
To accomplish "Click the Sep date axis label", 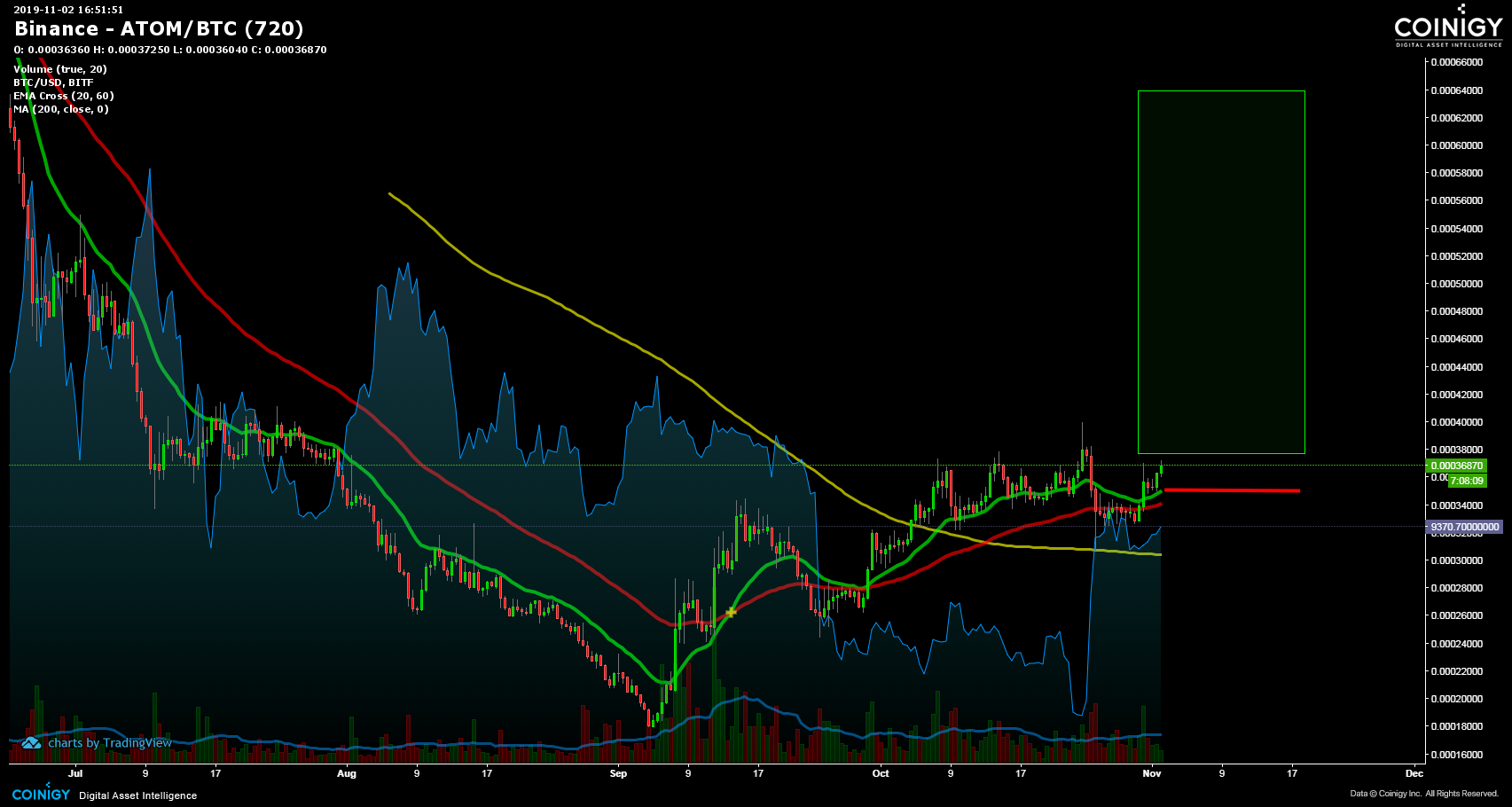I will (x=618, y=773).
